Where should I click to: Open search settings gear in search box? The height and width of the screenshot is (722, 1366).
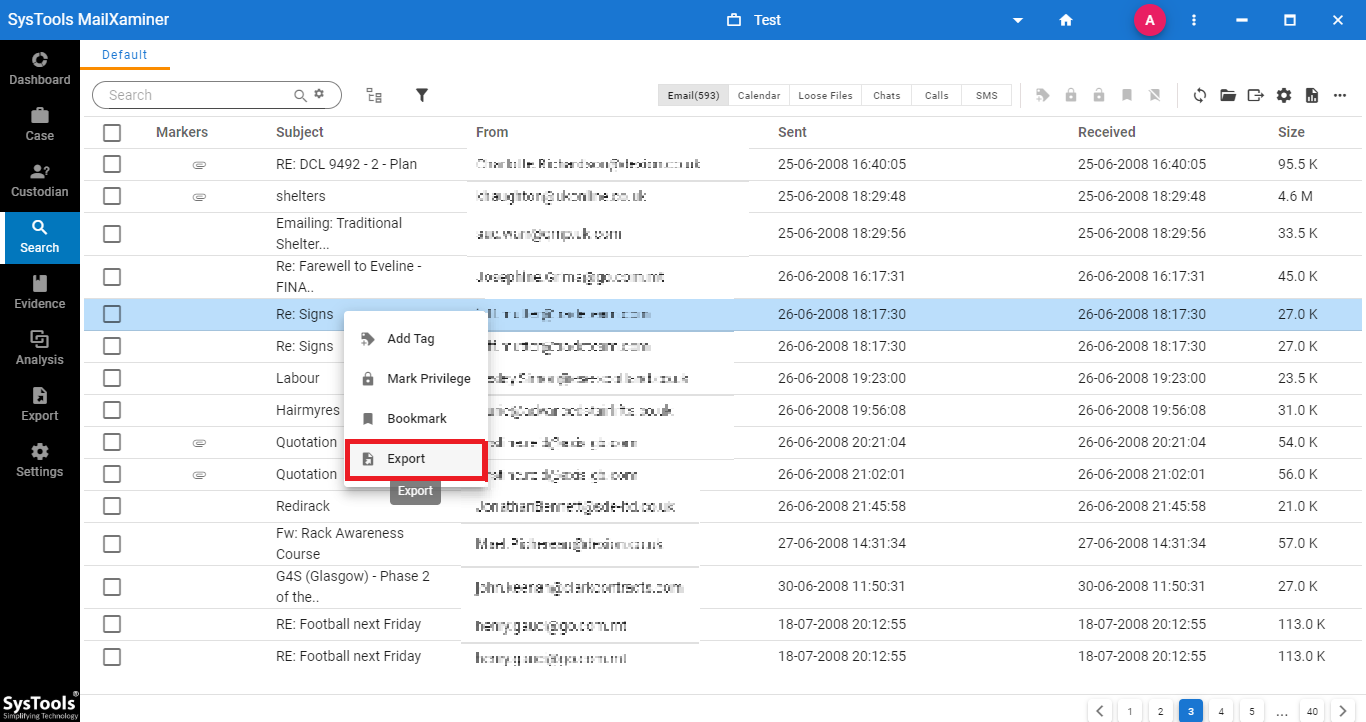[x=319, y=94]
